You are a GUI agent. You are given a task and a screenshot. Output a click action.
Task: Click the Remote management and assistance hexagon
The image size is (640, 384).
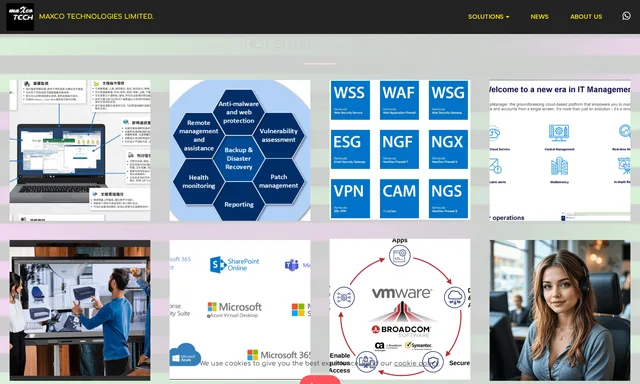(x=199, y=135)
